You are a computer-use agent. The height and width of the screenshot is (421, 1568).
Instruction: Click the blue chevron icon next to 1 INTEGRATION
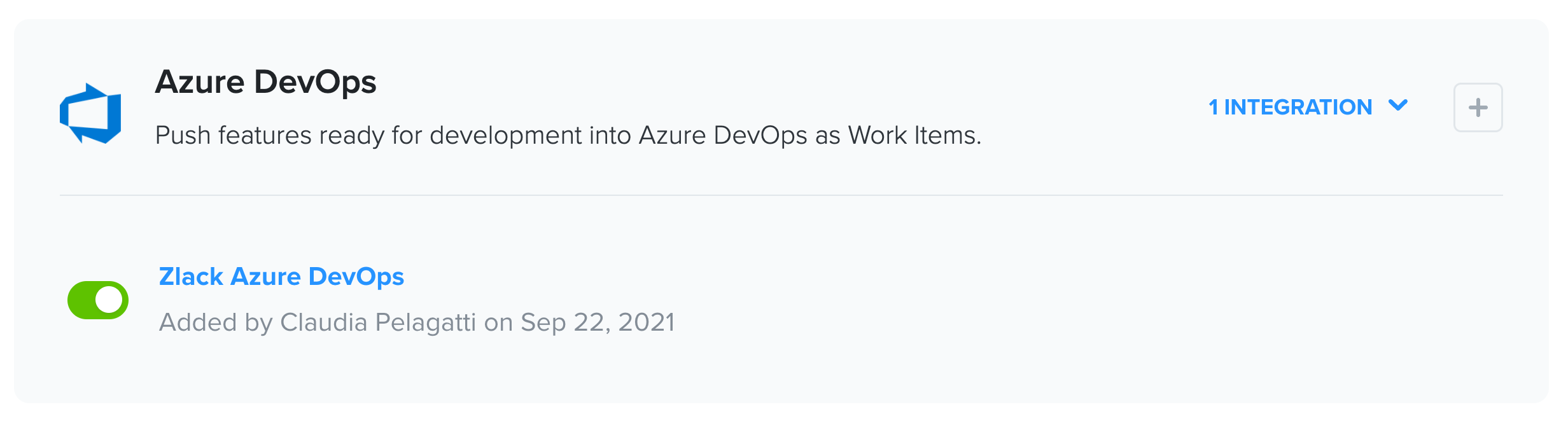coord(1398,106)
